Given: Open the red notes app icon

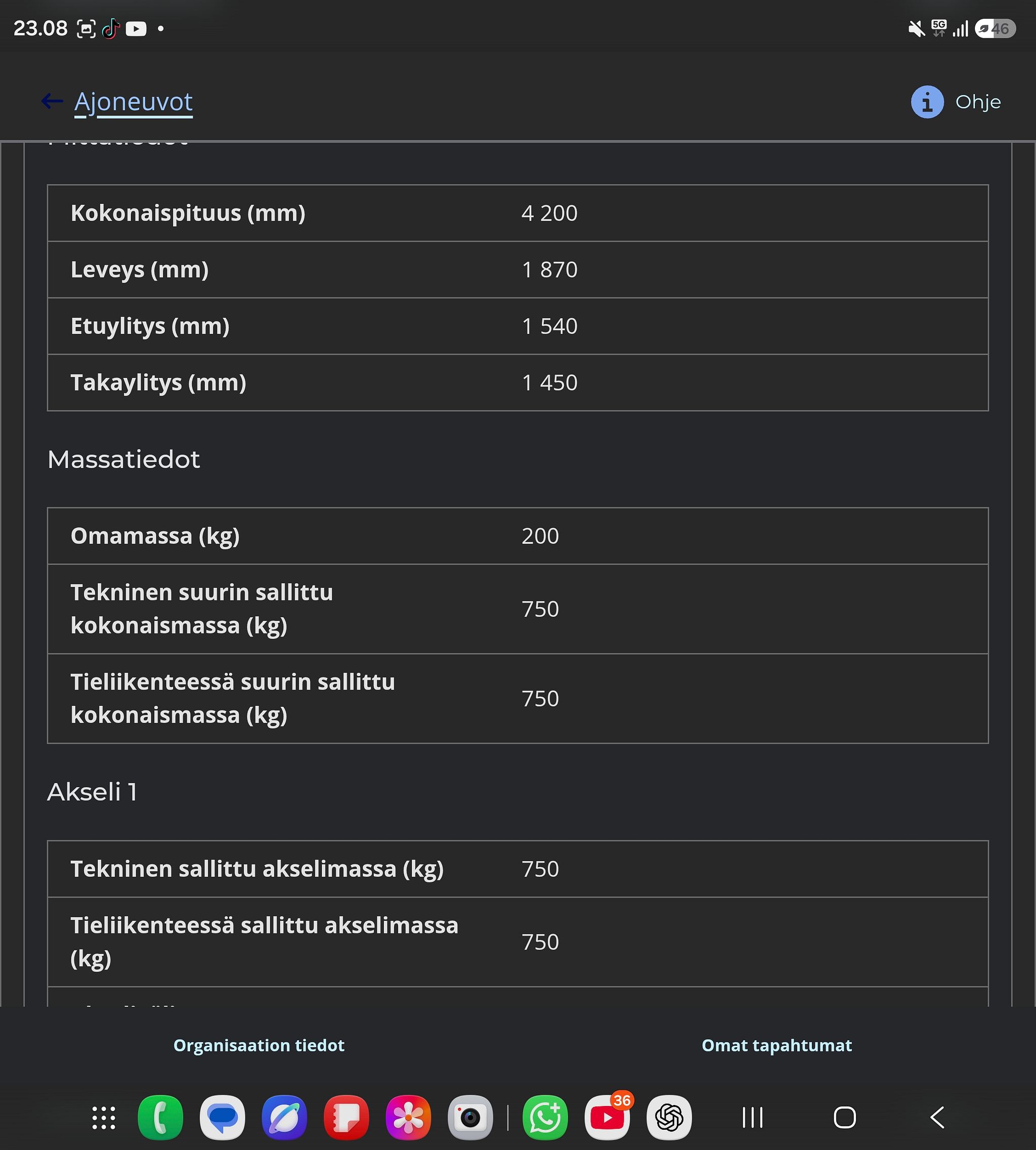Looking at the screenshot, I should click(x=347, y=1118).
